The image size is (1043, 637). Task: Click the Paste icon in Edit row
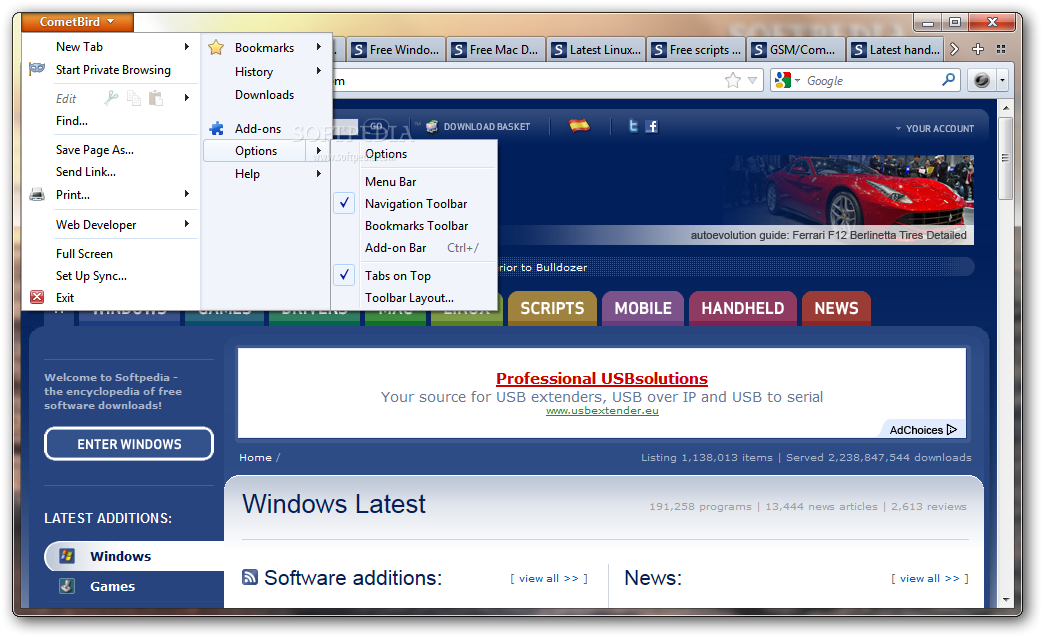tap(156, 98)
